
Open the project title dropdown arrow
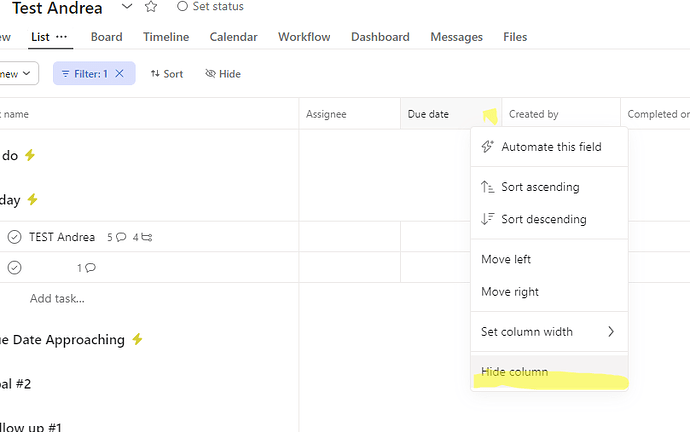127,7
